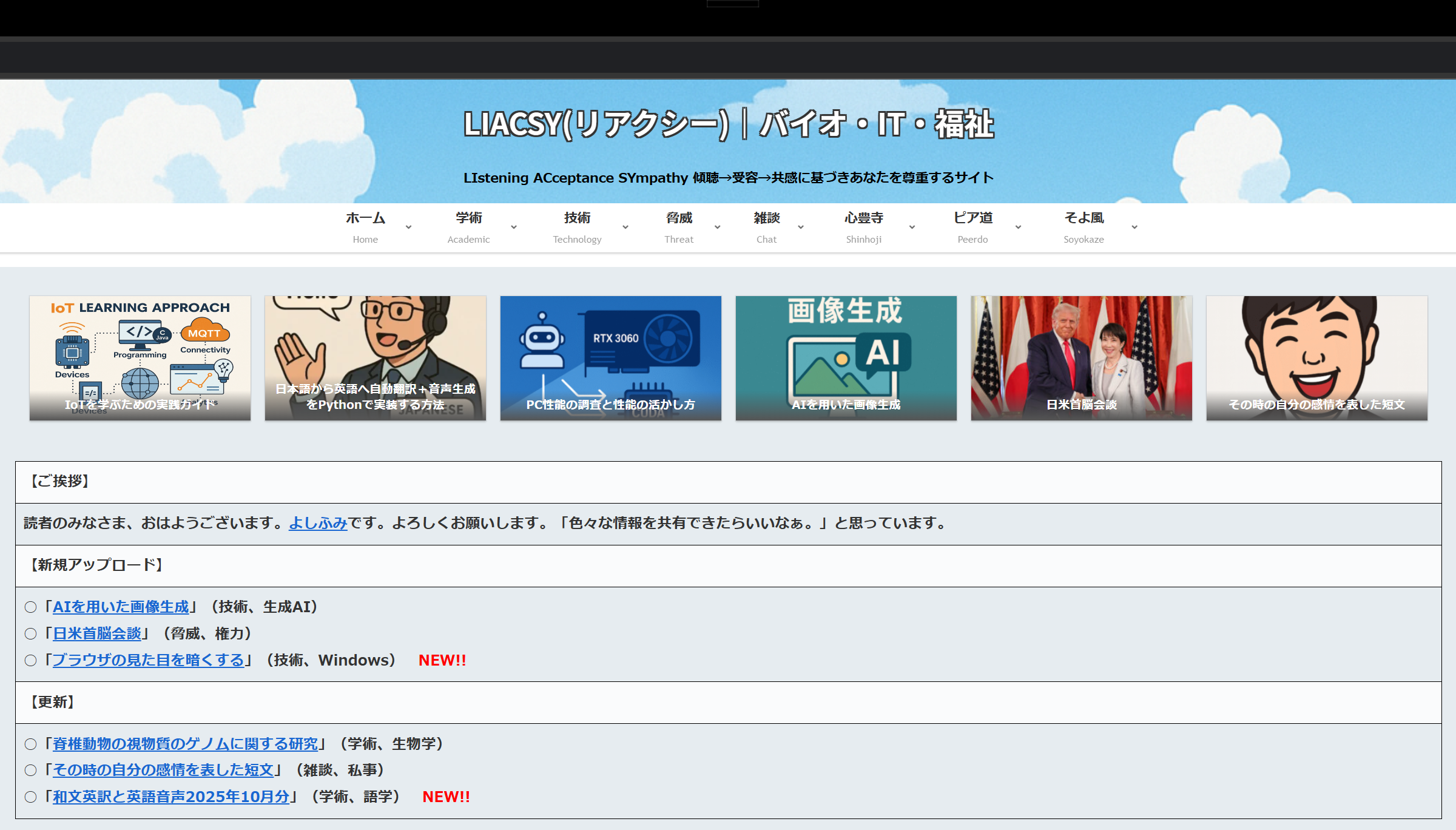1456x830 pixels.
Task: Open the RTX 3060 PC performance thumbnail
Action: 611,358
